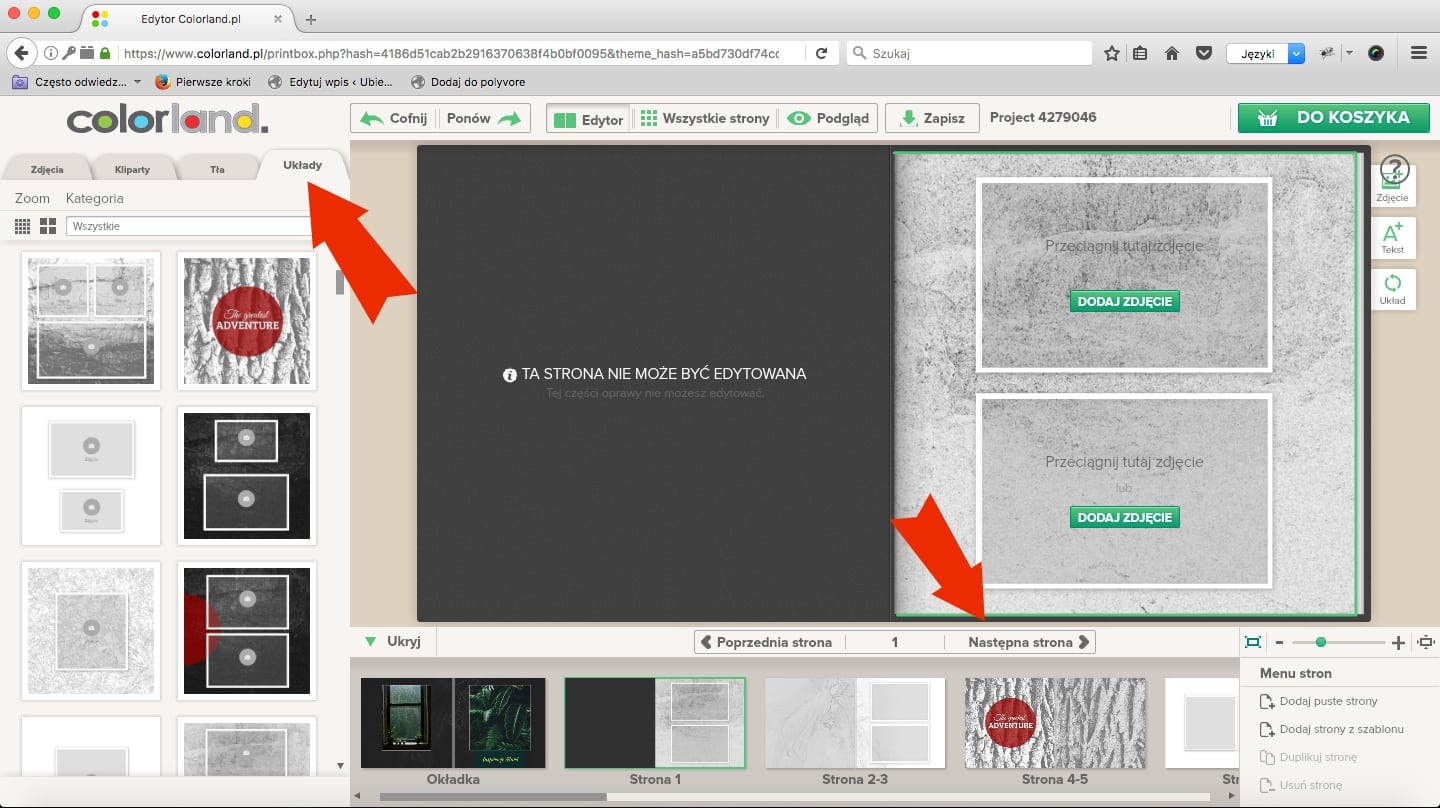Bookmark page with star icon
The height and width of the screenshot is (808, 1440).
click(1112, 53)
